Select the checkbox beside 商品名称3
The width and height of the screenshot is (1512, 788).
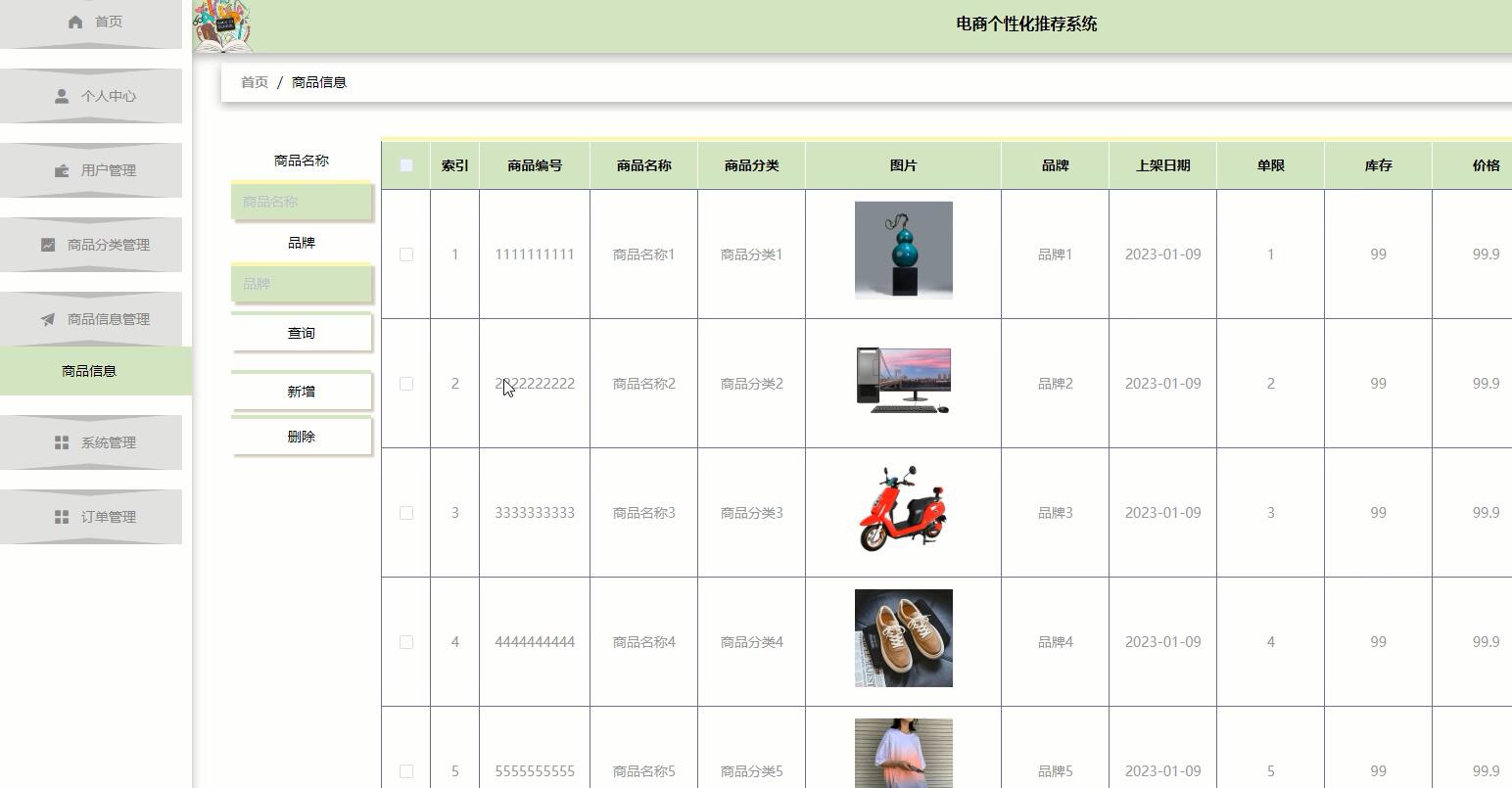(x=406, y=512)
